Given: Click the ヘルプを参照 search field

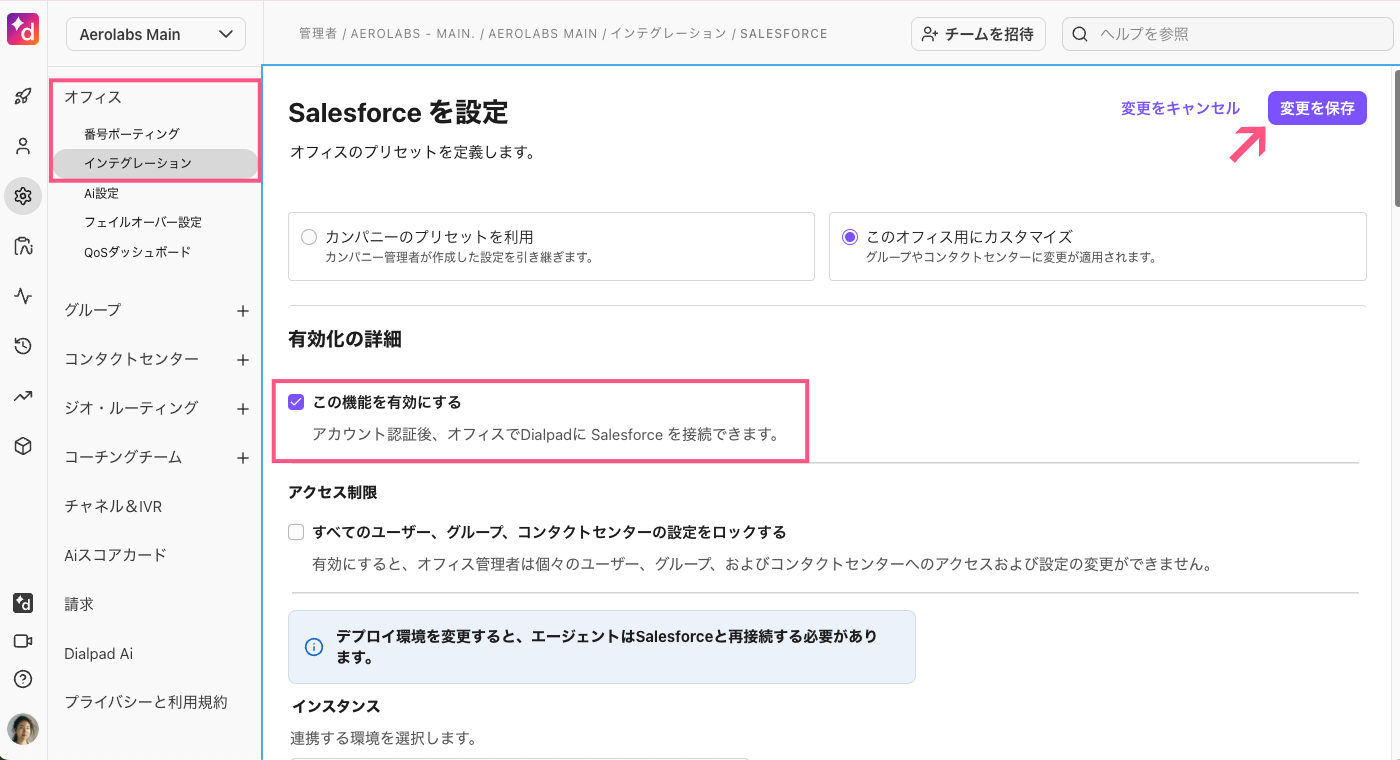Looking at the screenshot, I should click(1227, 34).
